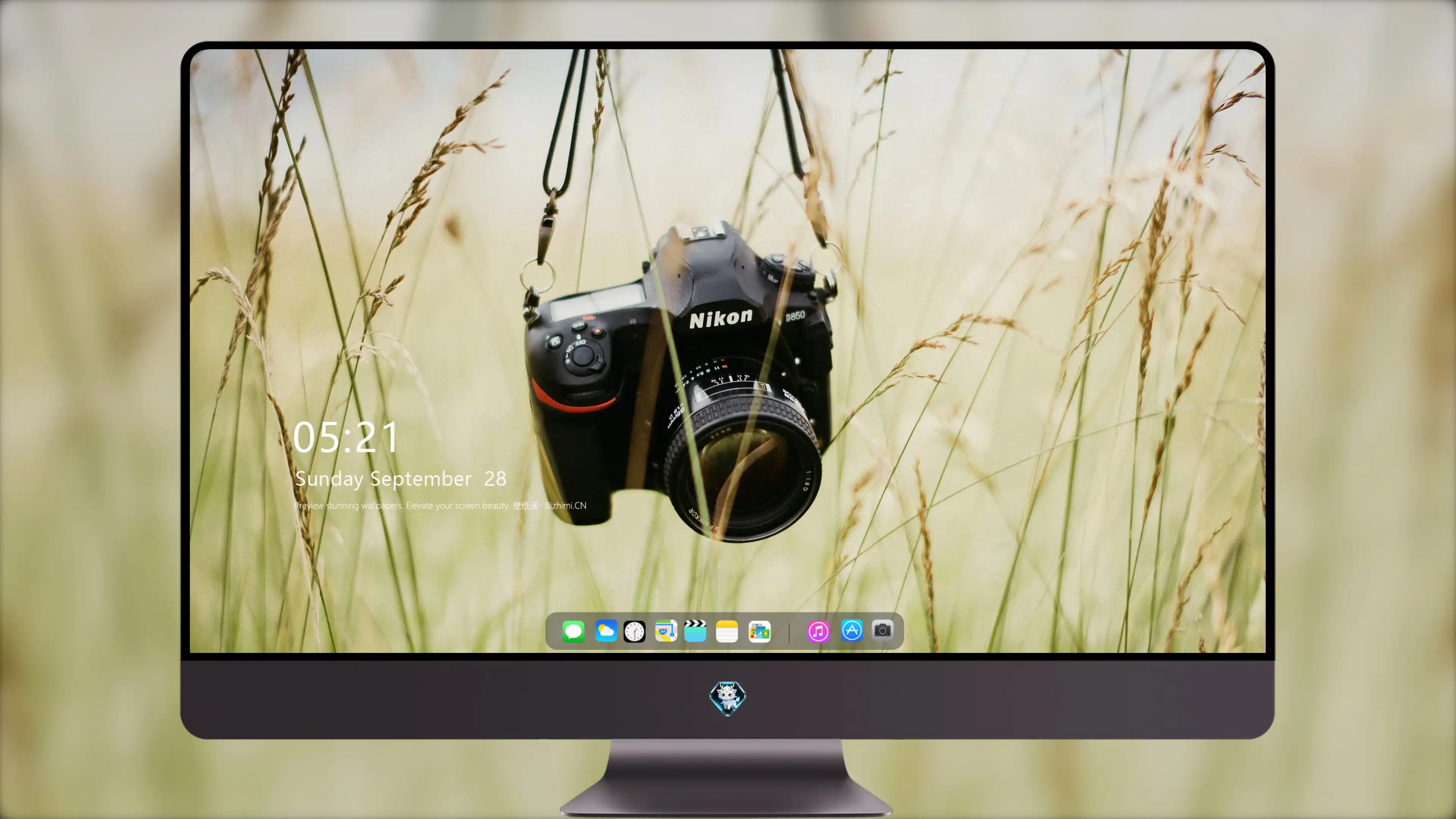Open the Maps app icon in the dock

pyautogui.click(x=666, y=631)
